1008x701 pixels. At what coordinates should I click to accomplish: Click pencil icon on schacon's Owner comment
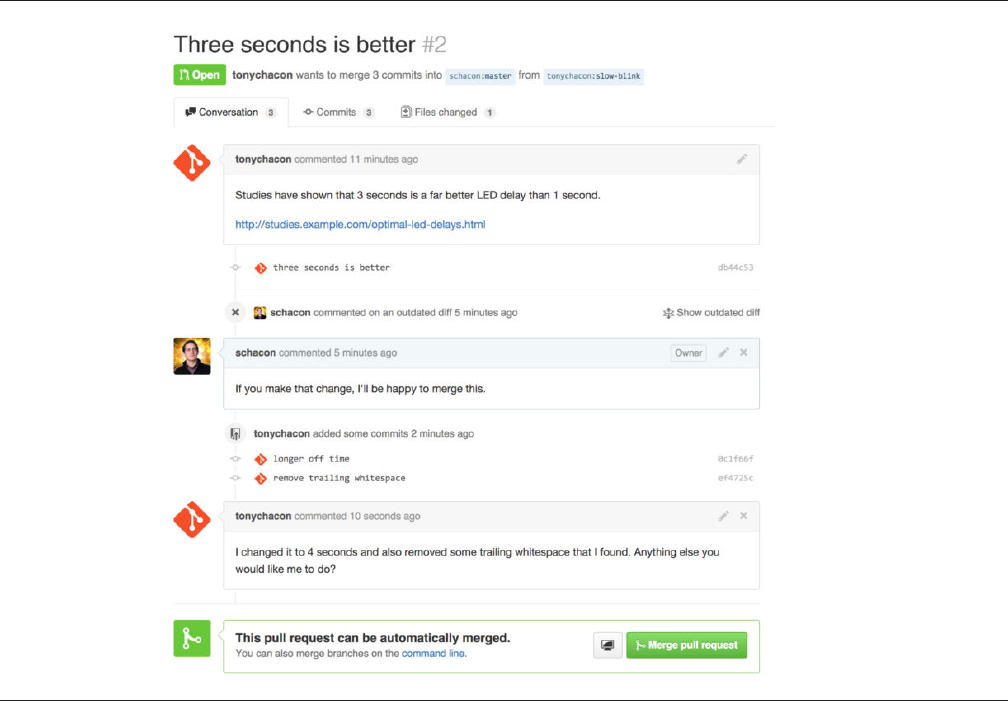(x=723, y=353)
